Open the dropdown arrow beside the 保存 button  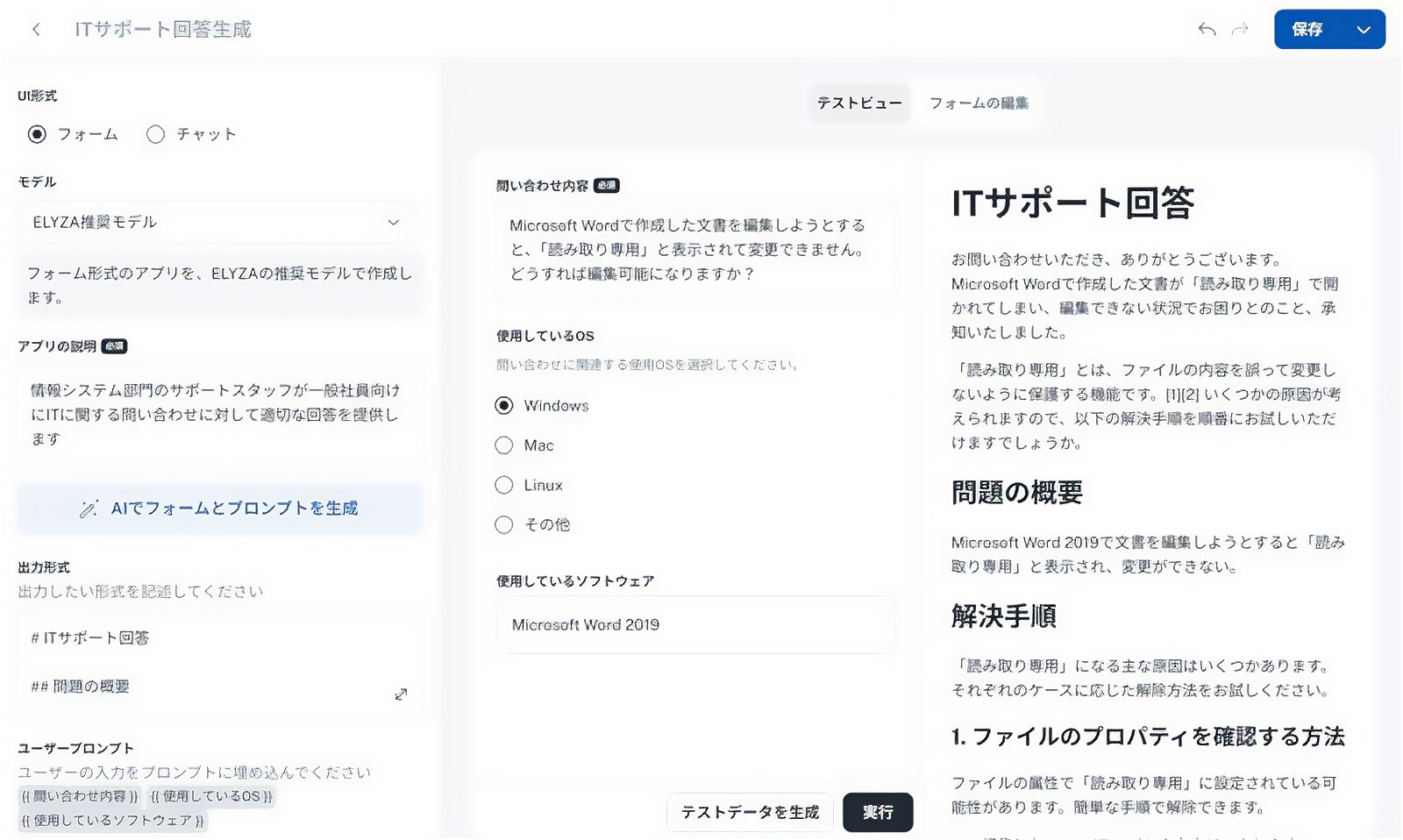click(1364, 30)
